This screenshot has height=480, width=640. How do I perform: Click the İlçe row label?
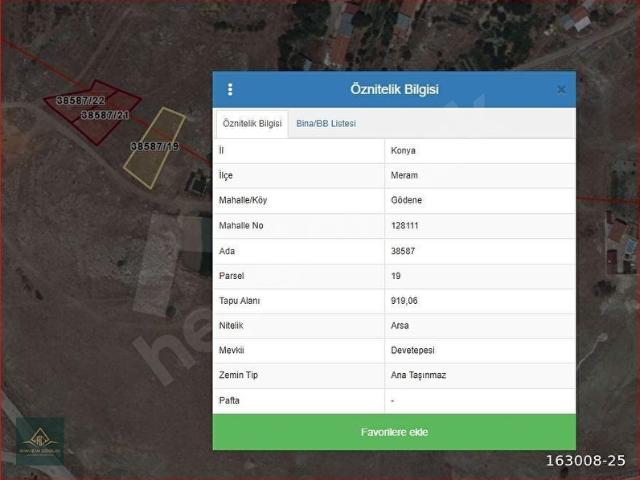click(x=226, y=176)
